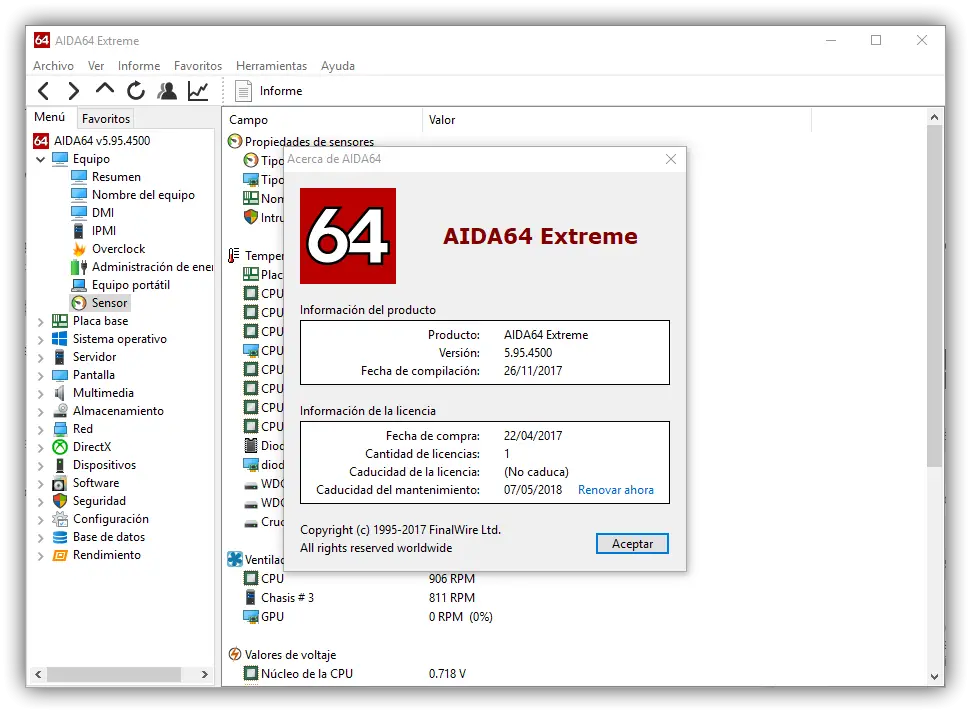
Task: Select the Overclock flame icon
Action: pos(79,248)
